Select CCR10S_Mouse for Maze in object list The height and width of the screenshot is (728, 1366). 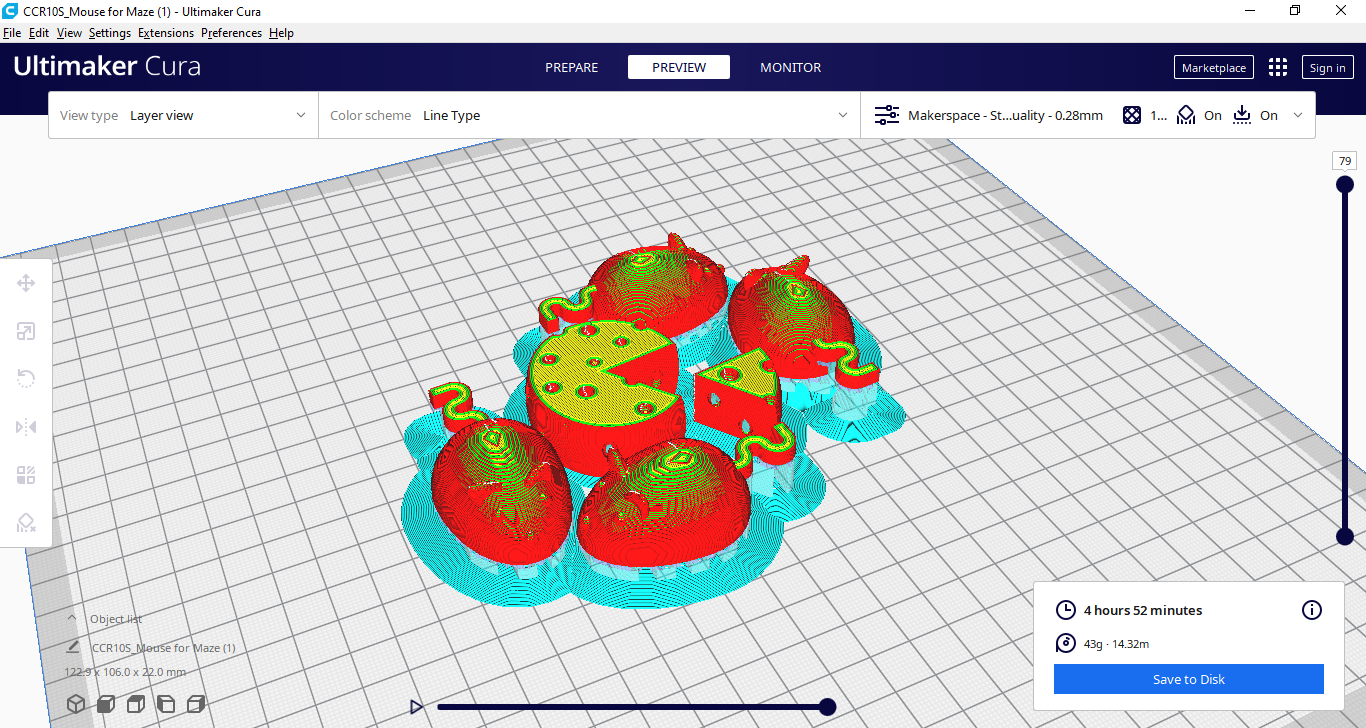pos(164,647)
